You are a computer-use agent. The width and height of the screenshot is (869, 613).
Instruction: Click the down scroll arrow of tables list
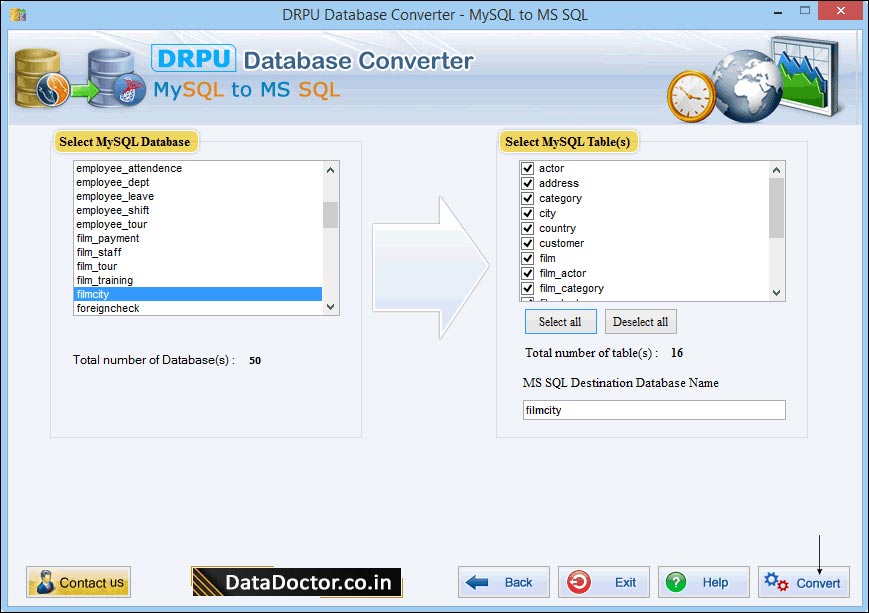point(777,293)
